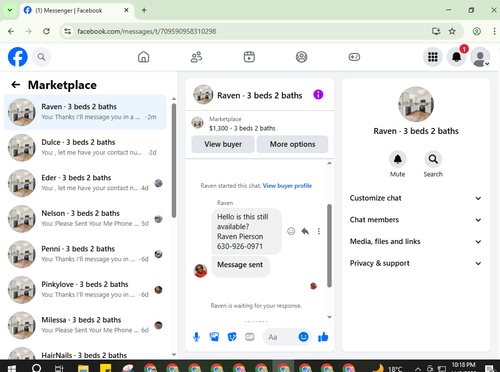500x372 pixels.
Task: Click Raven's large listing photo in info panel
Action: click(416, 104)
